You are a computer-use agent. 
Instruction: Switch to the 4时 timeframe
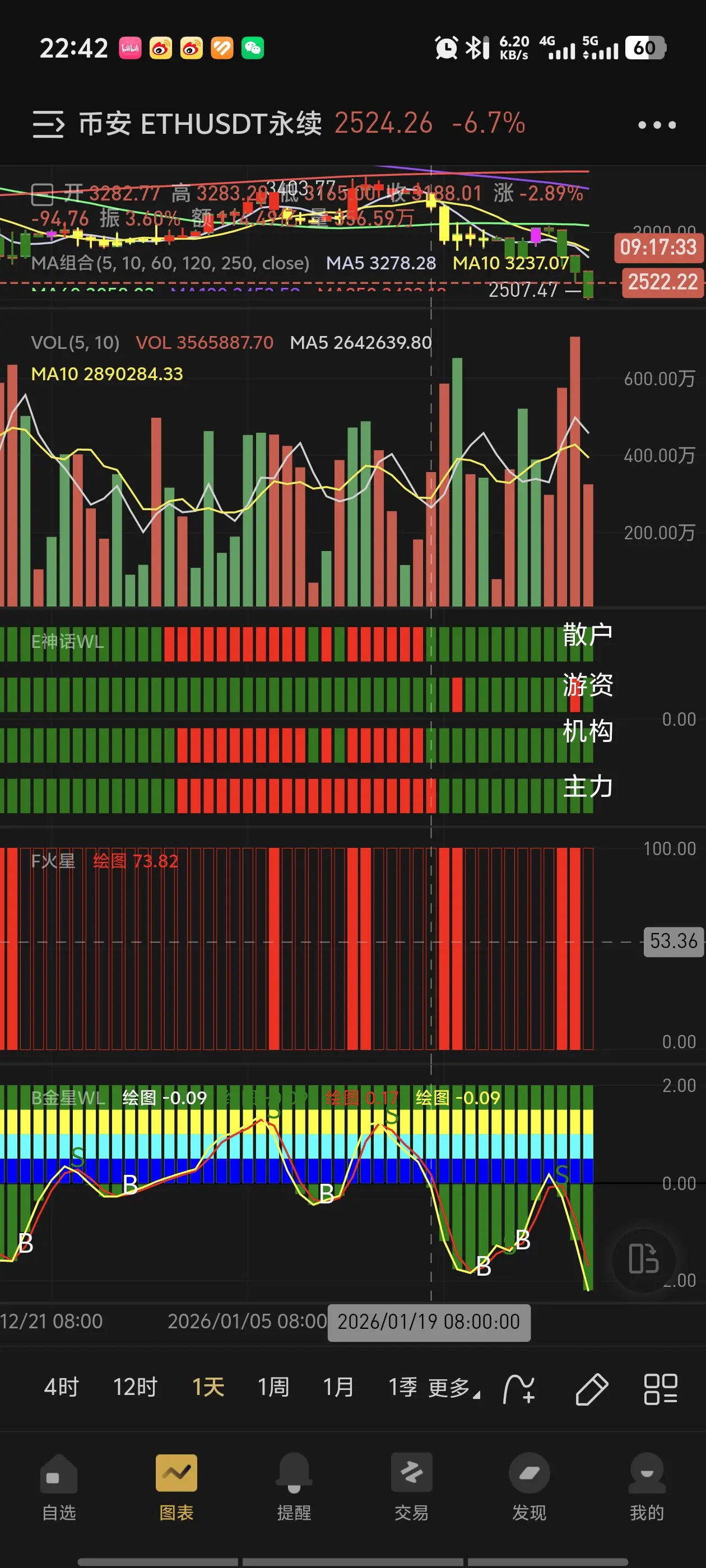click(x=62, y=1387)
